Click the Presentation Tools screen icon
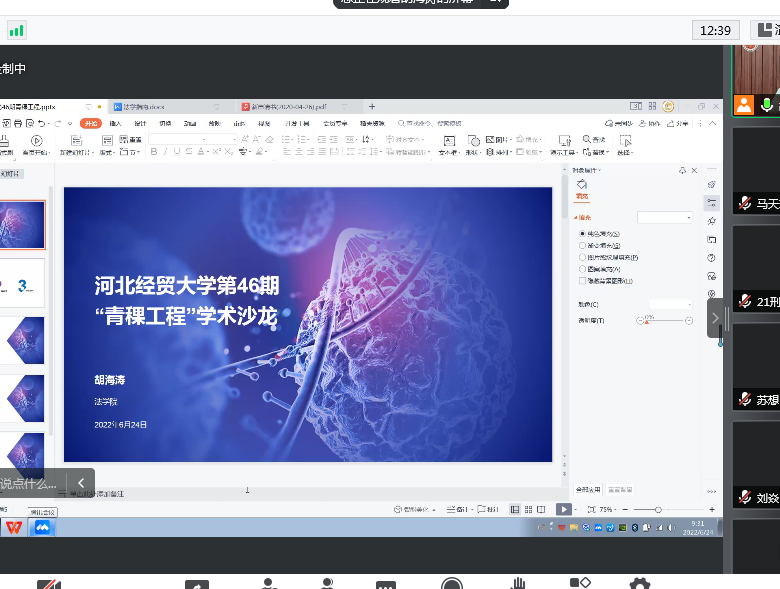 click(565, 141)
